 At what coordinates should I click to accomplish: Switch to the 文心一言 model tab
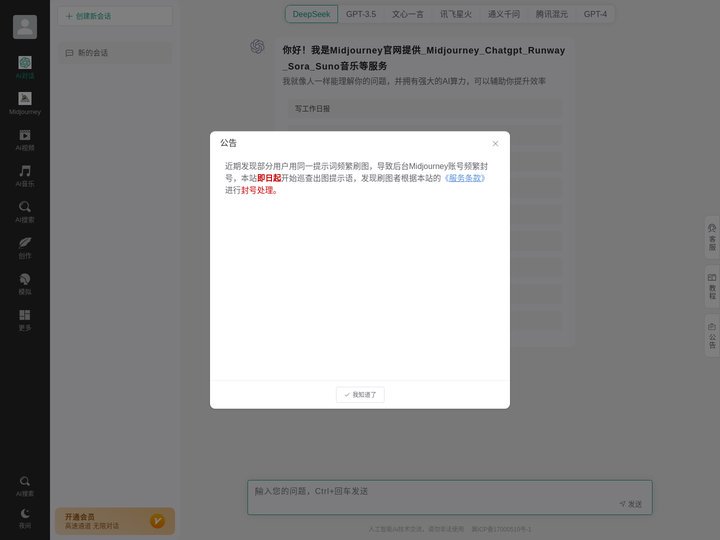click(407, 14)
